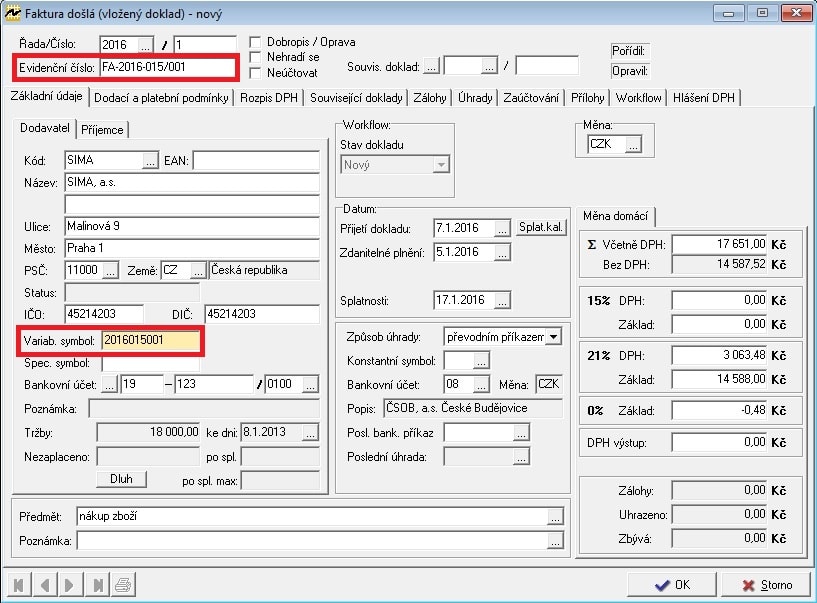Open bank code 0100 lookup button

point(311,385)
